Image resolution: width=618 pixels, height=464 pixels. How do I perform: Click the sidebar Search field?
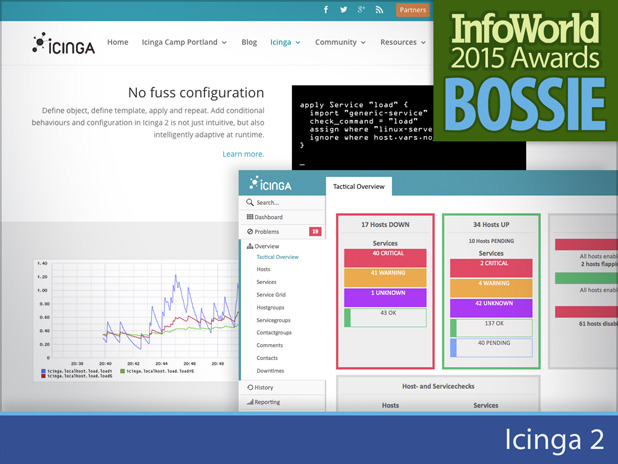pos(283,202)
